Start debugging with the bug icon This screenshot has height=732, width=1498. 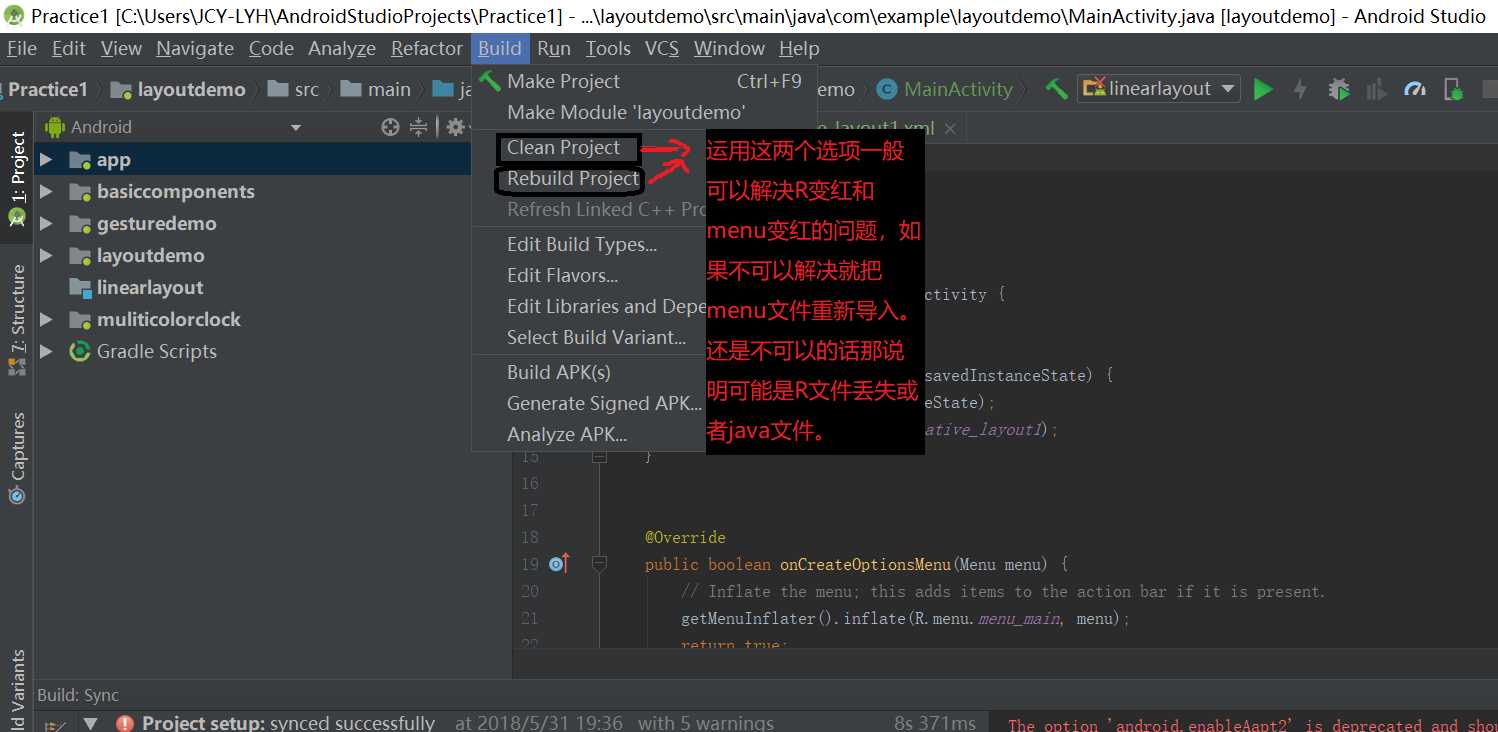click(1338, 89)
